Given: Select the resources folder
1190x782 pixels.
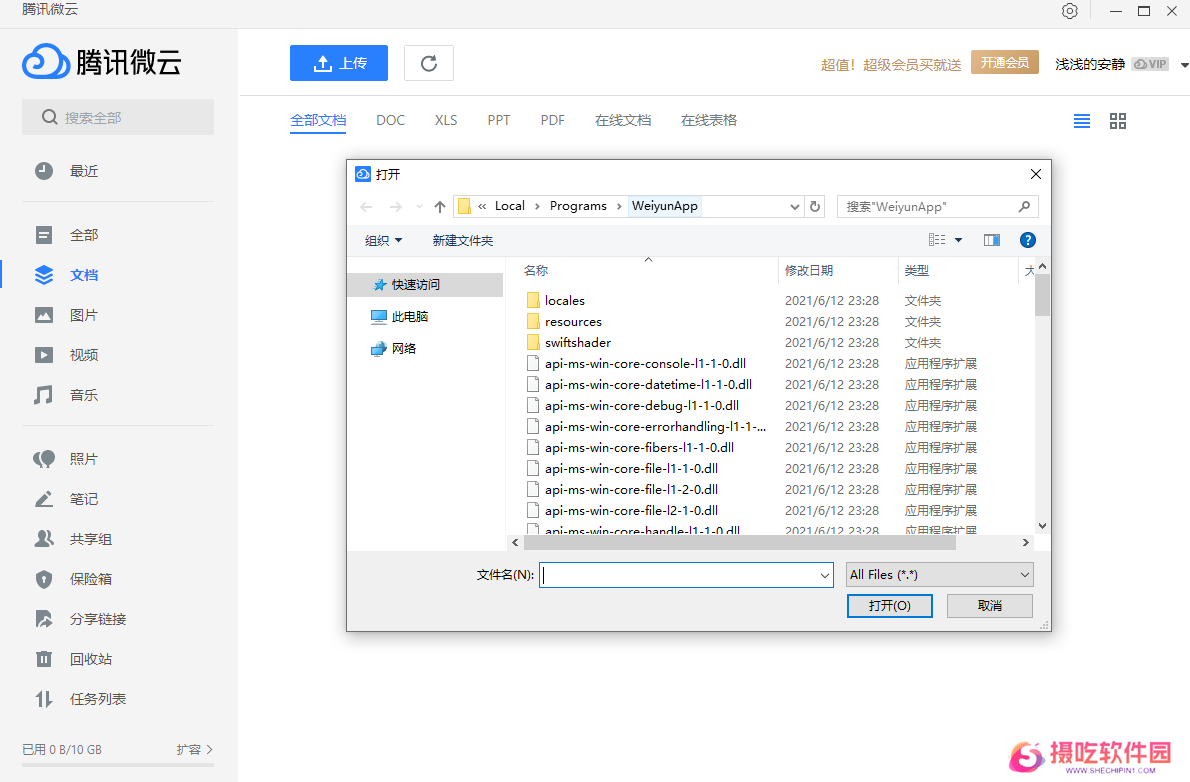Looking at the screenshot, I should [x=573, y=322].
